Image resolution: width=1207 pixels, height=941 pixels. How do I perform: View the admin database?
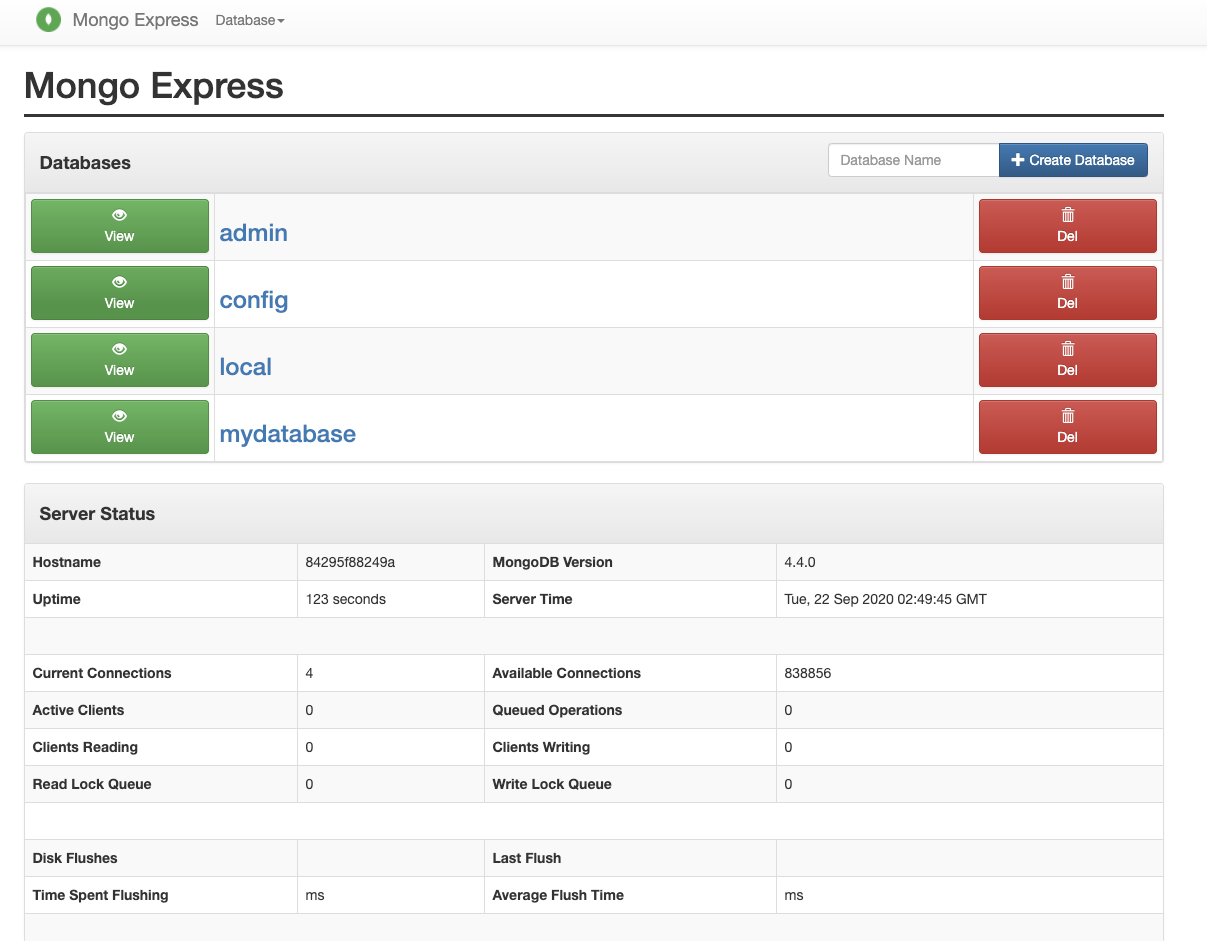[120, 226]
